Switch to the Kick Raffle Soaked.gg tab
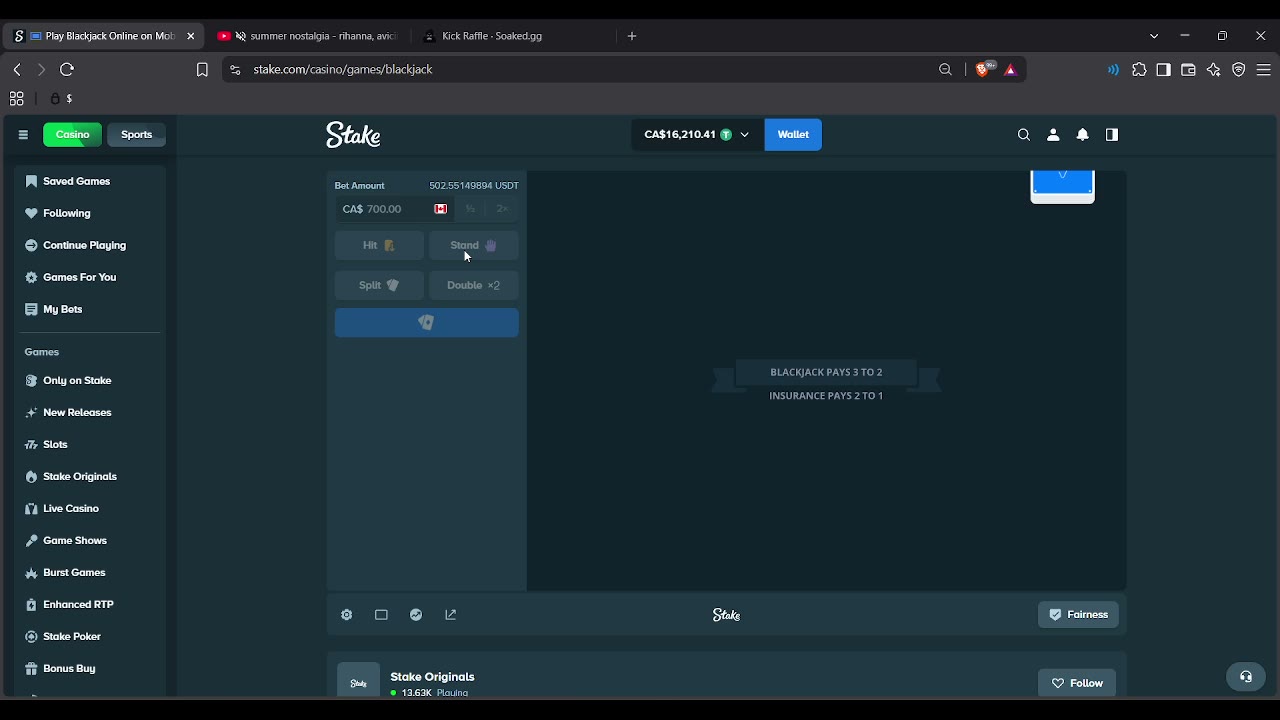The height and width of the screenshot is (720, 1280). (x=513, y=36)
